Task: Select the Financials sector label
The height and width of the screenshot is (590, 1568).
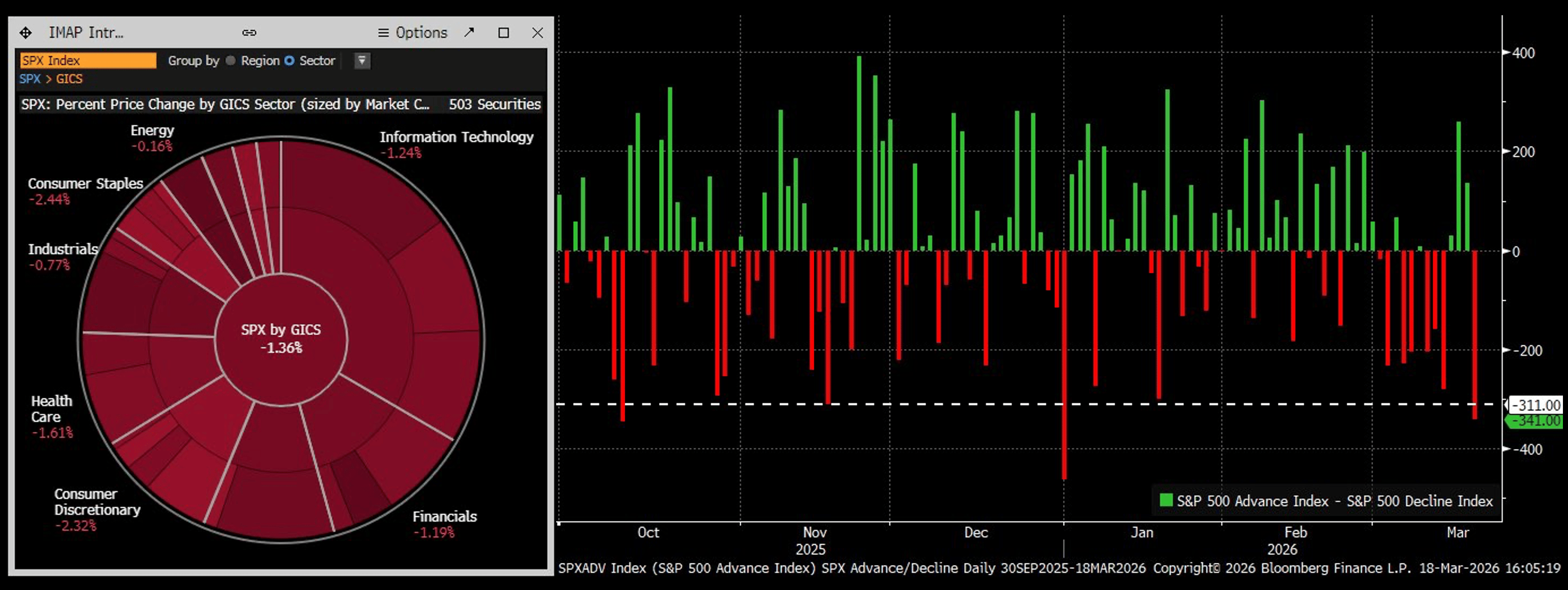Action: pyautogui.click(x=445, y=516)
